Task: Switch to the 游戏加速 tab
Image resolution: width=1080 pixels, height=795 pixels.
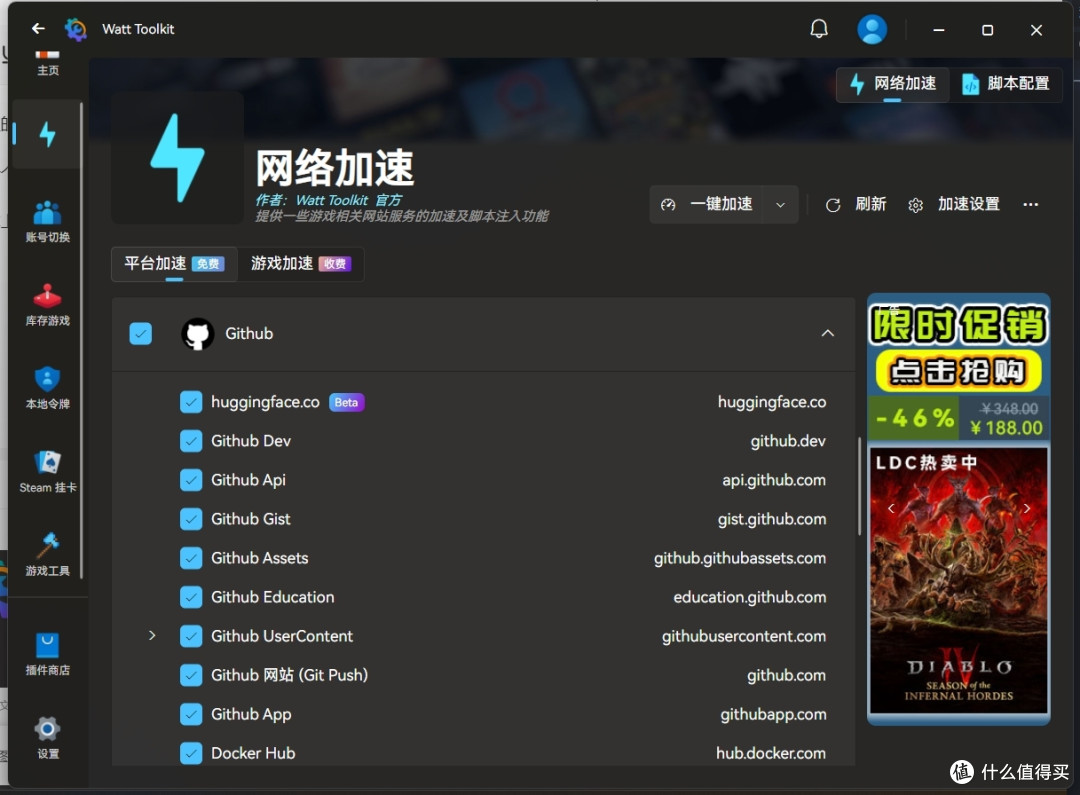Action: click(283, 264)
